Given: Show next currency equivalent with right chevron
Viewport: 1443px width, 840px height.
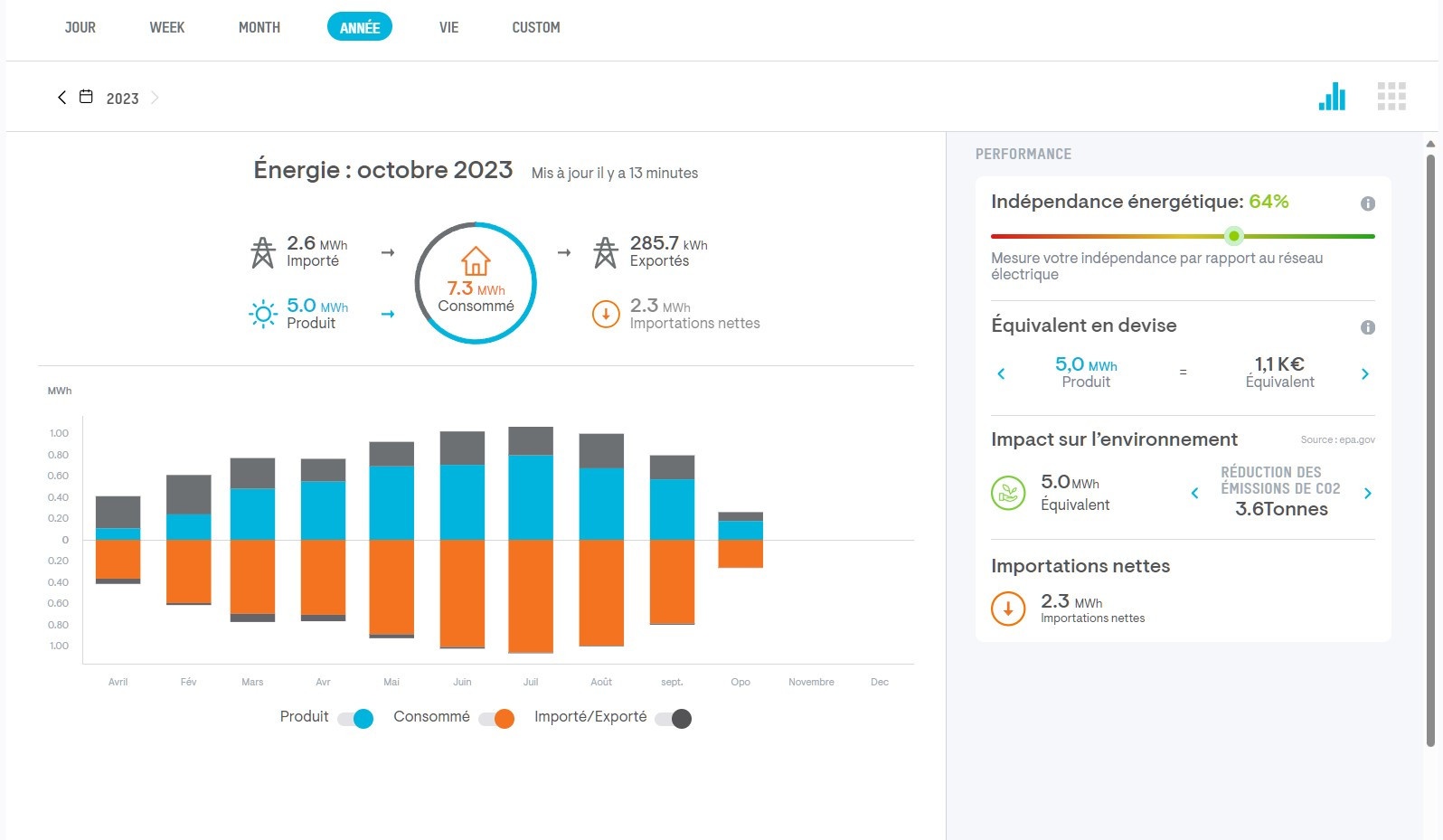Looking at the screenshot, I should click(1365, 373).
